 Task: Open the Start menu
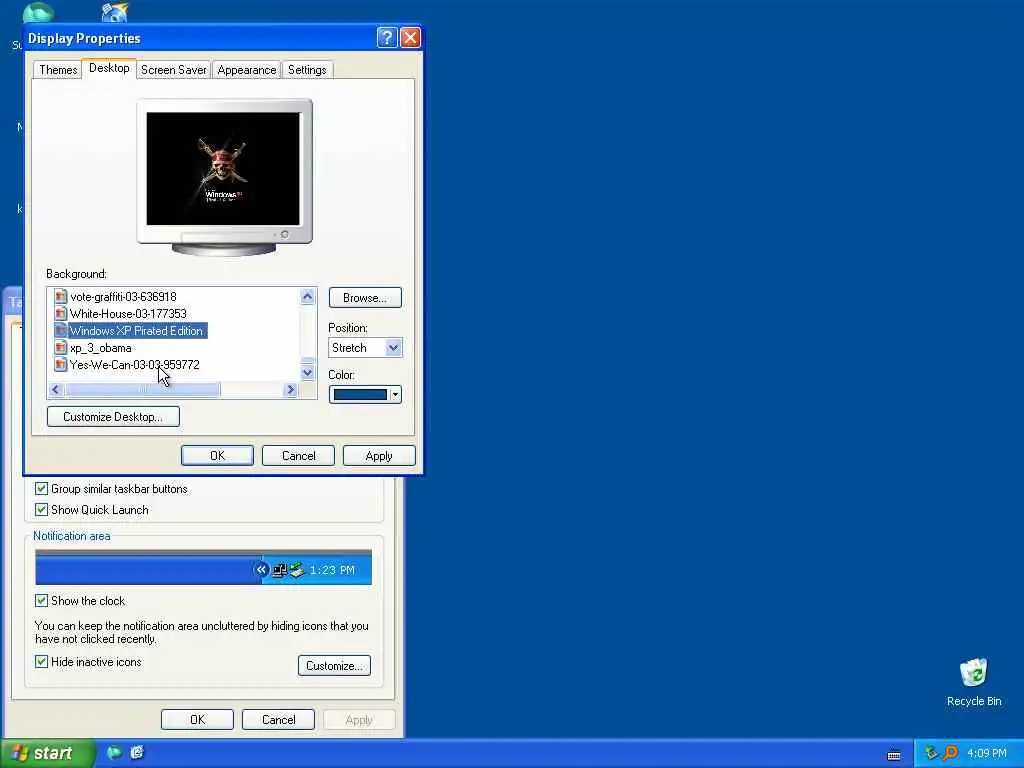(x=47, y=753)
